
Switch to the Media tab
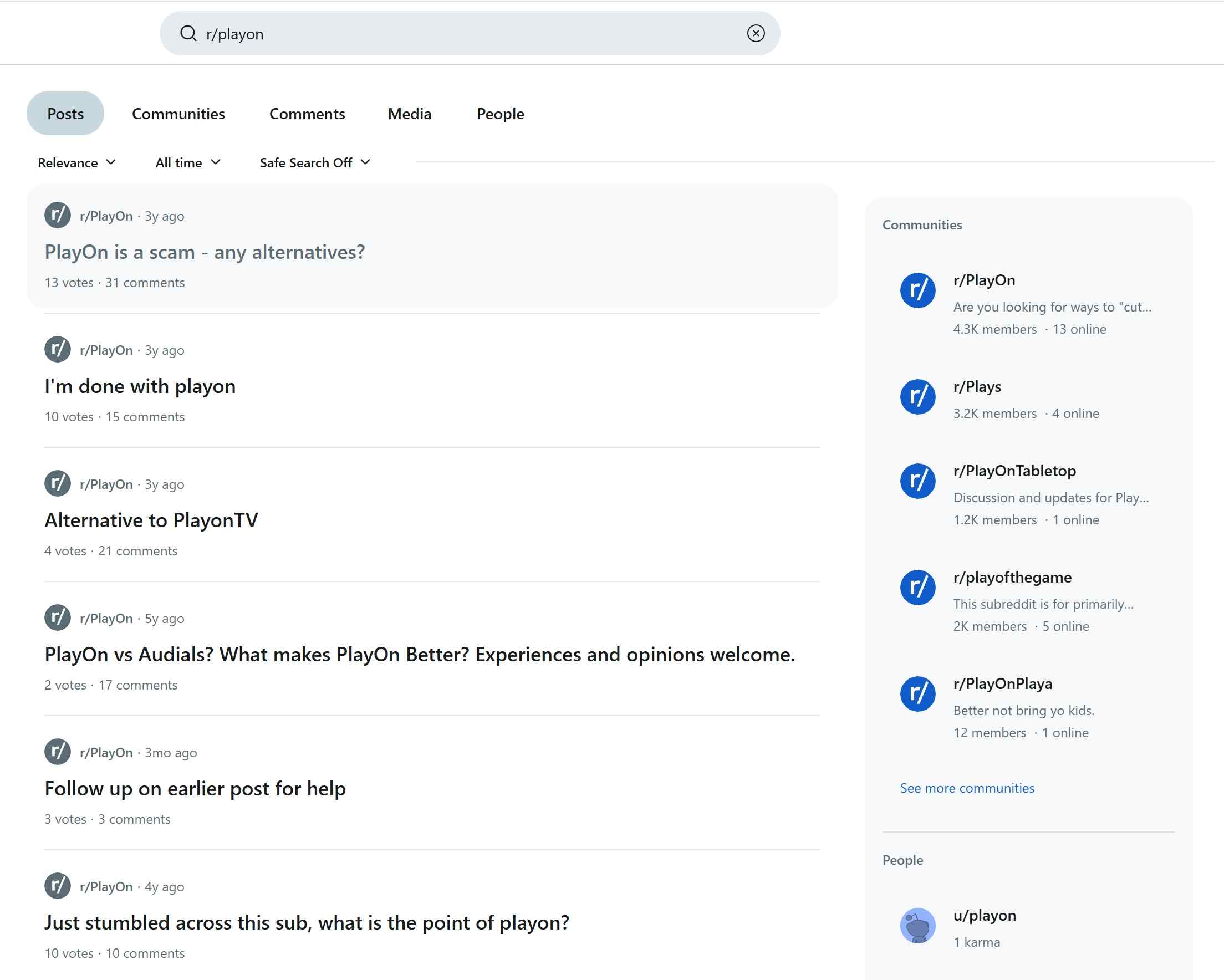(410, 114)
